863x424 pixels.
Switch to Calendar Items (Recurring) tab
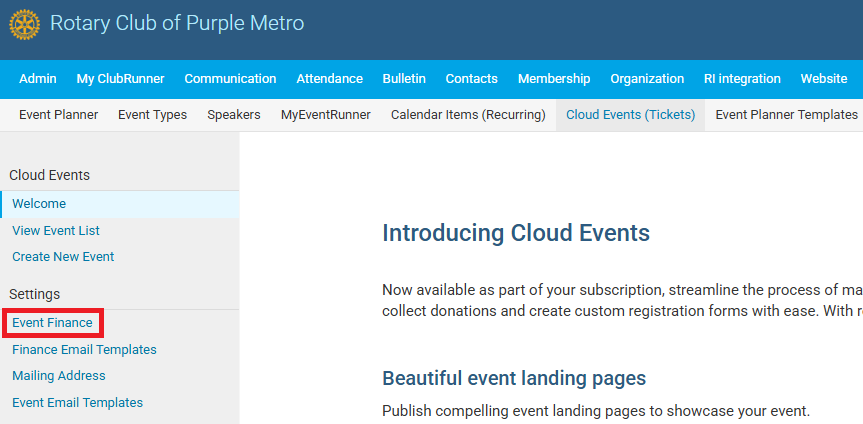pyautogui.click(x=468, y=115)
